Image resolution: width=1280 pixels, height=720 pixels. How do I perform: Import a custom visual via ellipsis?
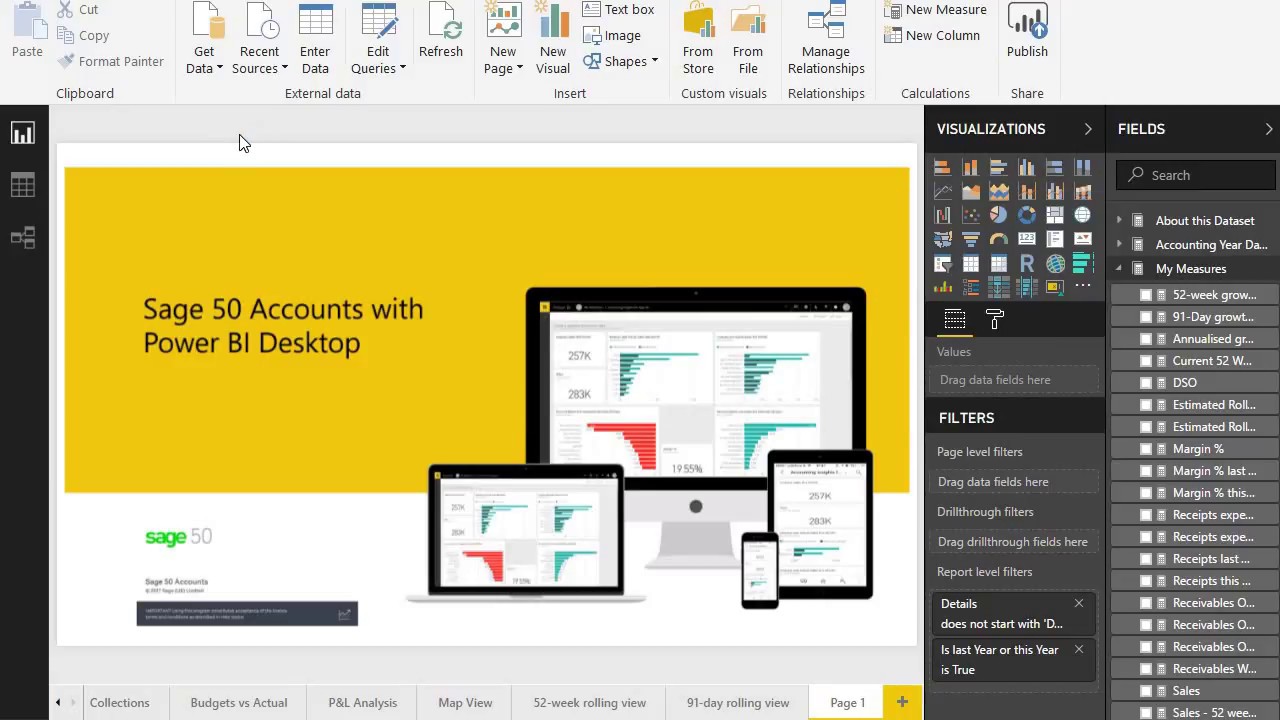point(1083,286)
